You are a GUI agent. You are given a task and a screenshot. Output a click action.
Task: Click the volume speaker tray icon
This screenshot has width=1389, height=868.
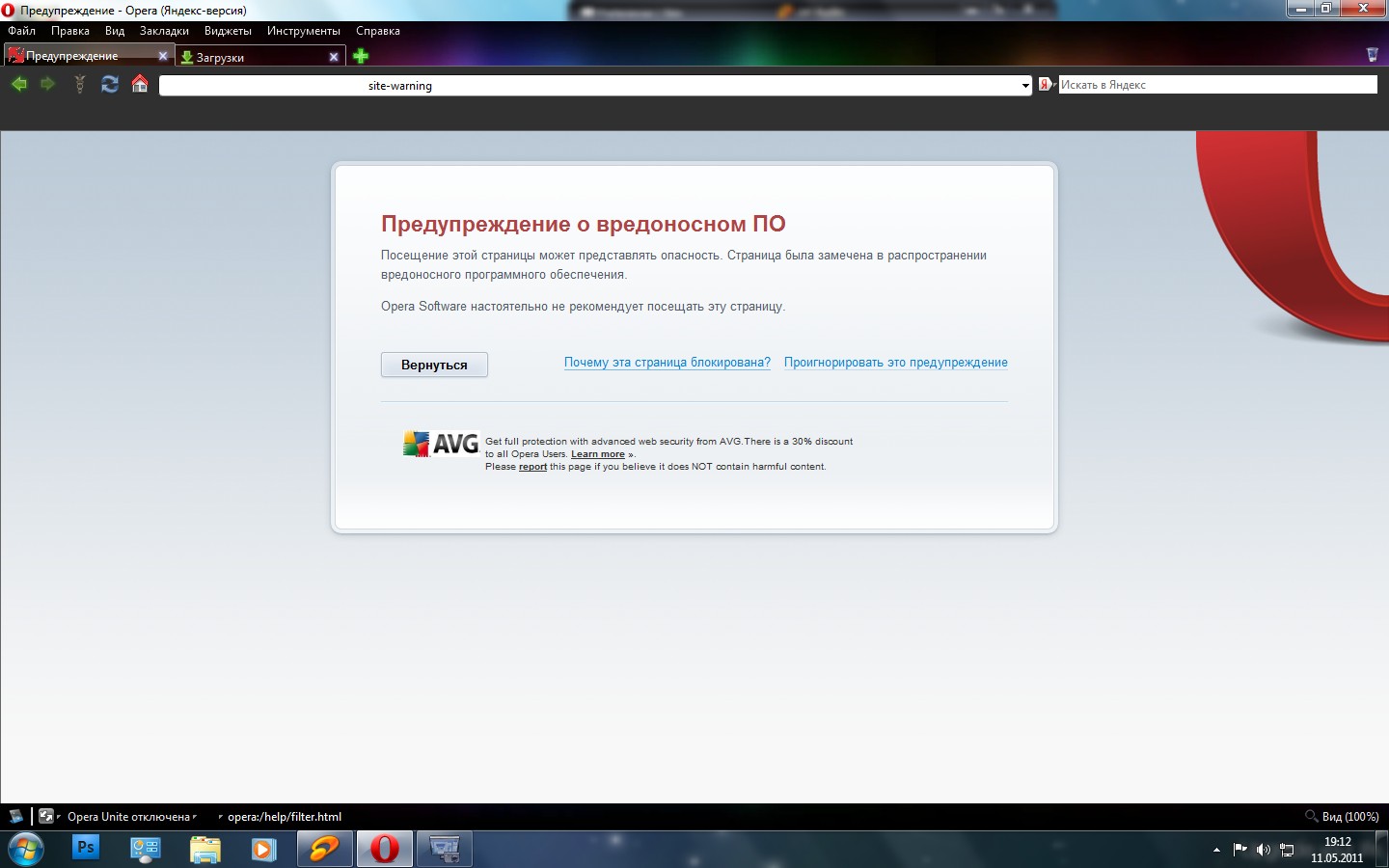coord(1264,850)
